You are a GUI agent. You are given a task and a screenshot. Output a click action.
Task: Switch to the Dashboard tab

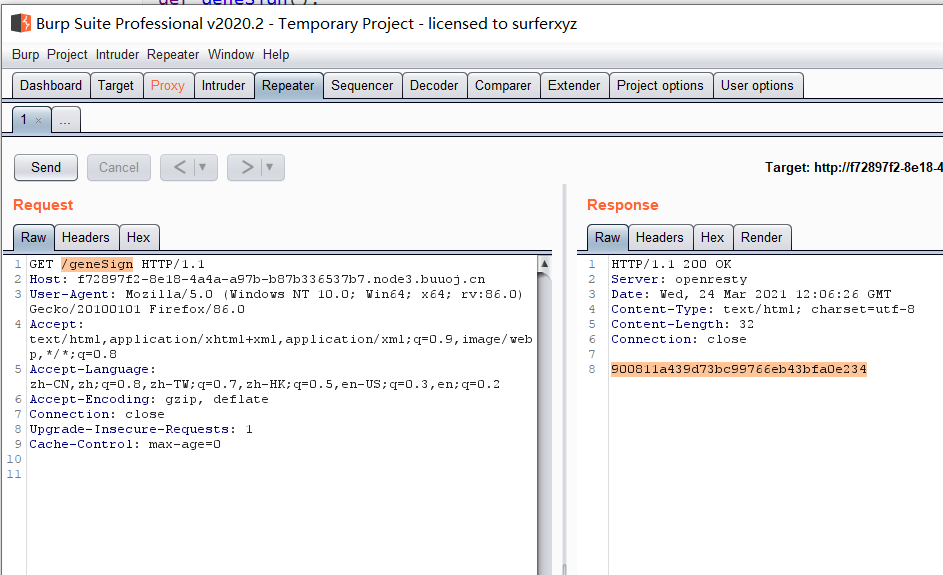(x=51, y=85)
